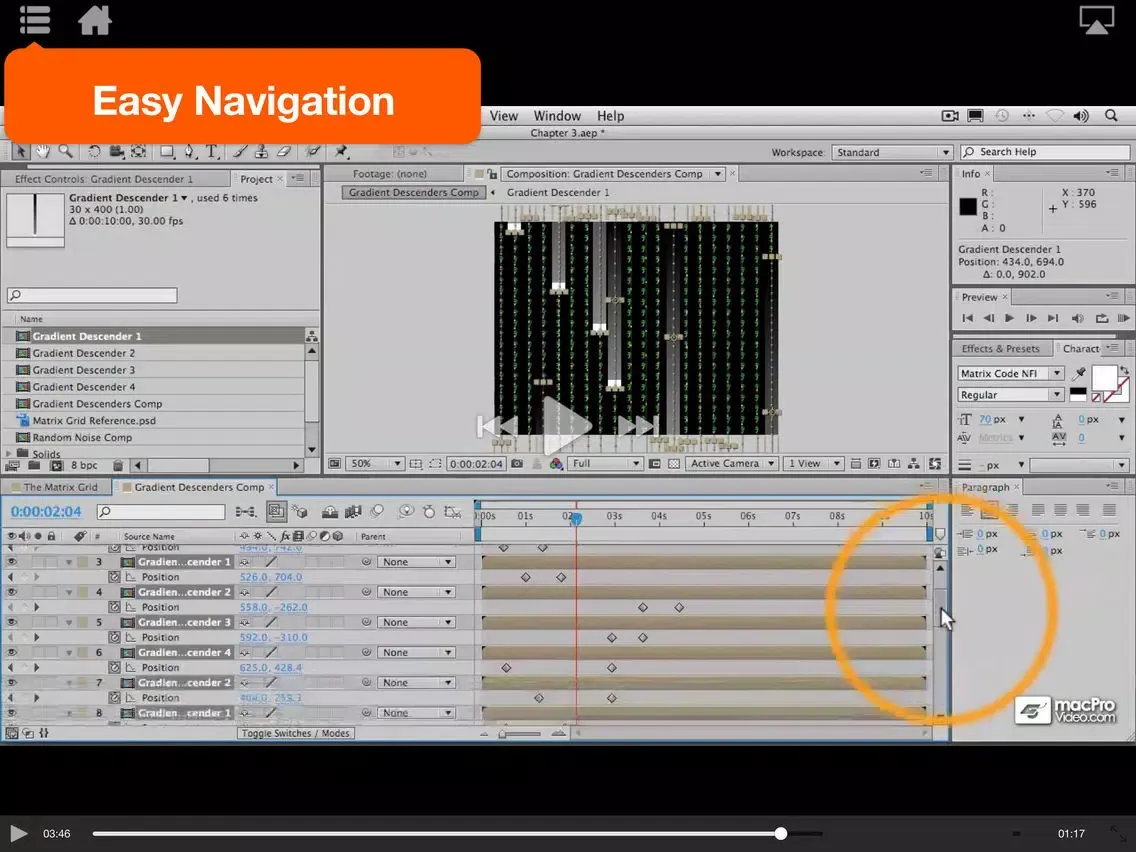Toggle visibility eye for layer 3
The width and height of the screenshot is (1136, 852).
12,562
